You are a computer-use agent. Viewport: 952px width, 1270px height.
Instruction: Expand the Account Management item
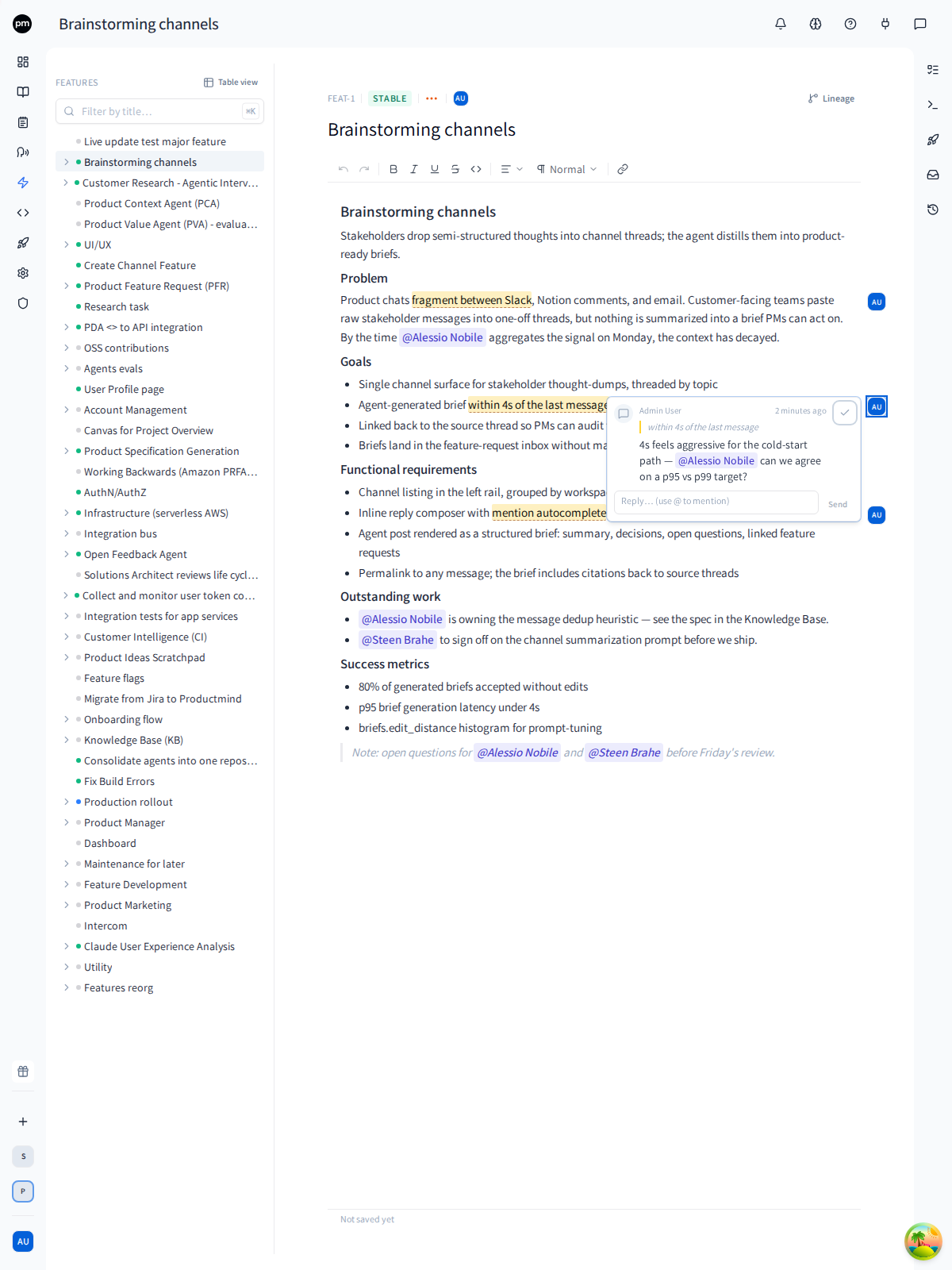pyautogui.click(x=67, y=410)
